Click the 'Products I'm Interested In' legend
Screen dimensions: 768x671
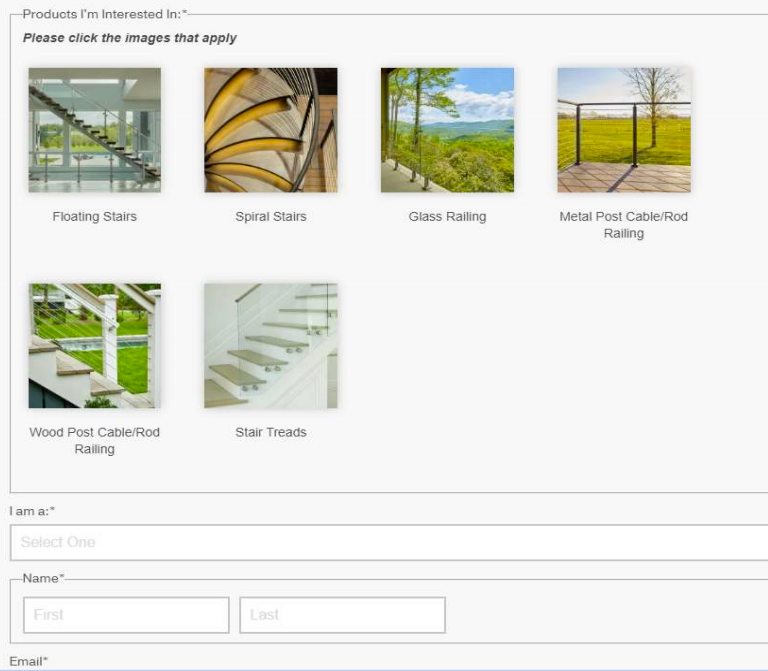(105, 14)
